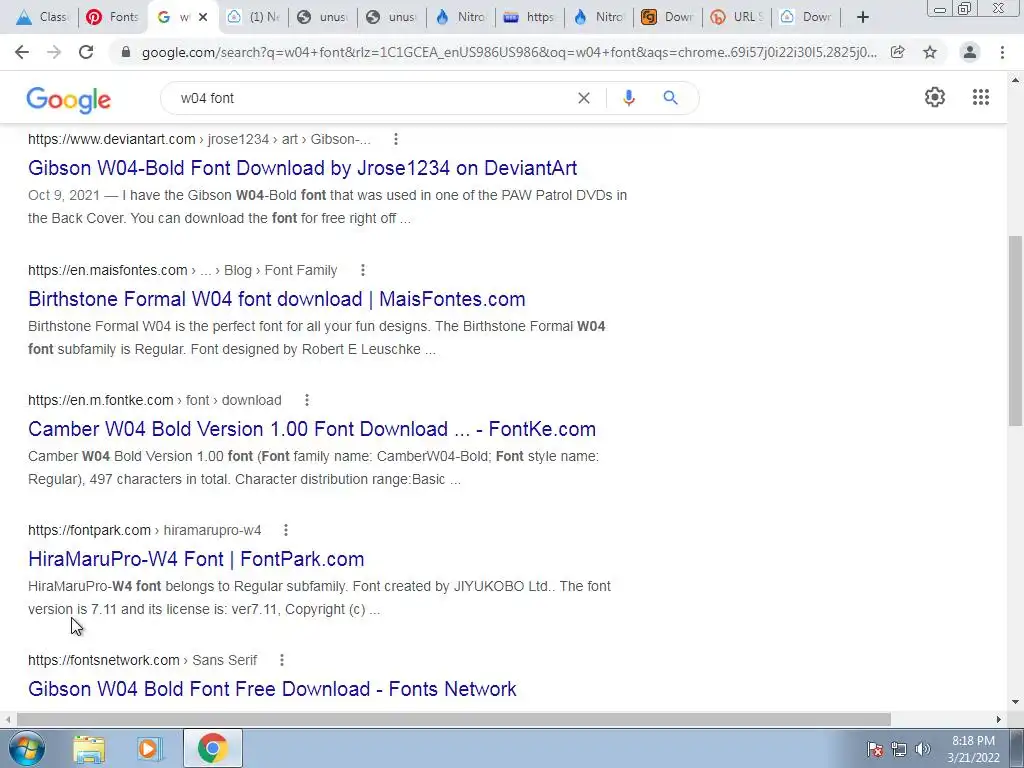
Task: Open Gibson W04 Bold Fonts Network link
Action: (x=272, y=688)
